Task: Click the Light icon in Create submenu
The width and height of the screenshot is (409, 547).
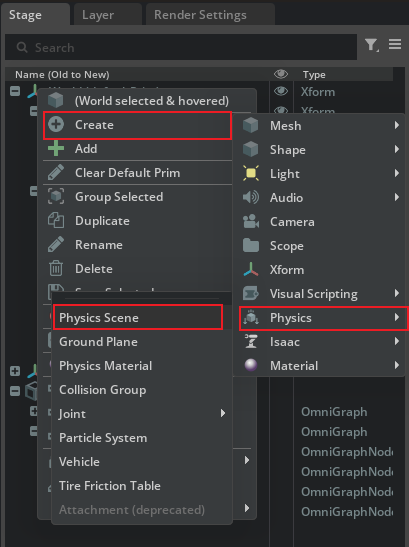Action: pyautogui.click(x=251, y=173)
